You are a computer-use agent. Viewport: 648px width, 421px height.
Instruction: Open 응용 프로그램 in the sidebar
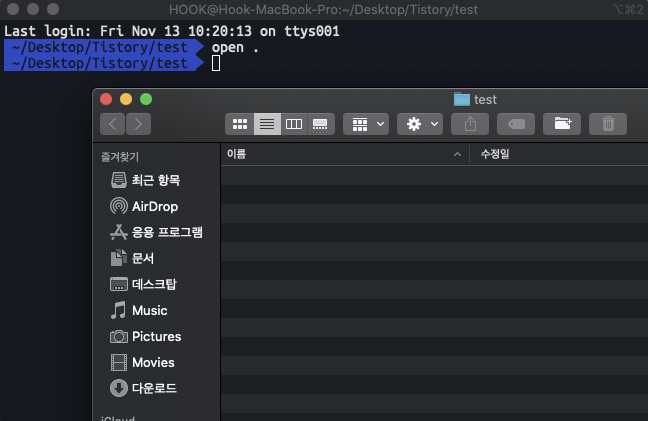(x=156, y=232)
